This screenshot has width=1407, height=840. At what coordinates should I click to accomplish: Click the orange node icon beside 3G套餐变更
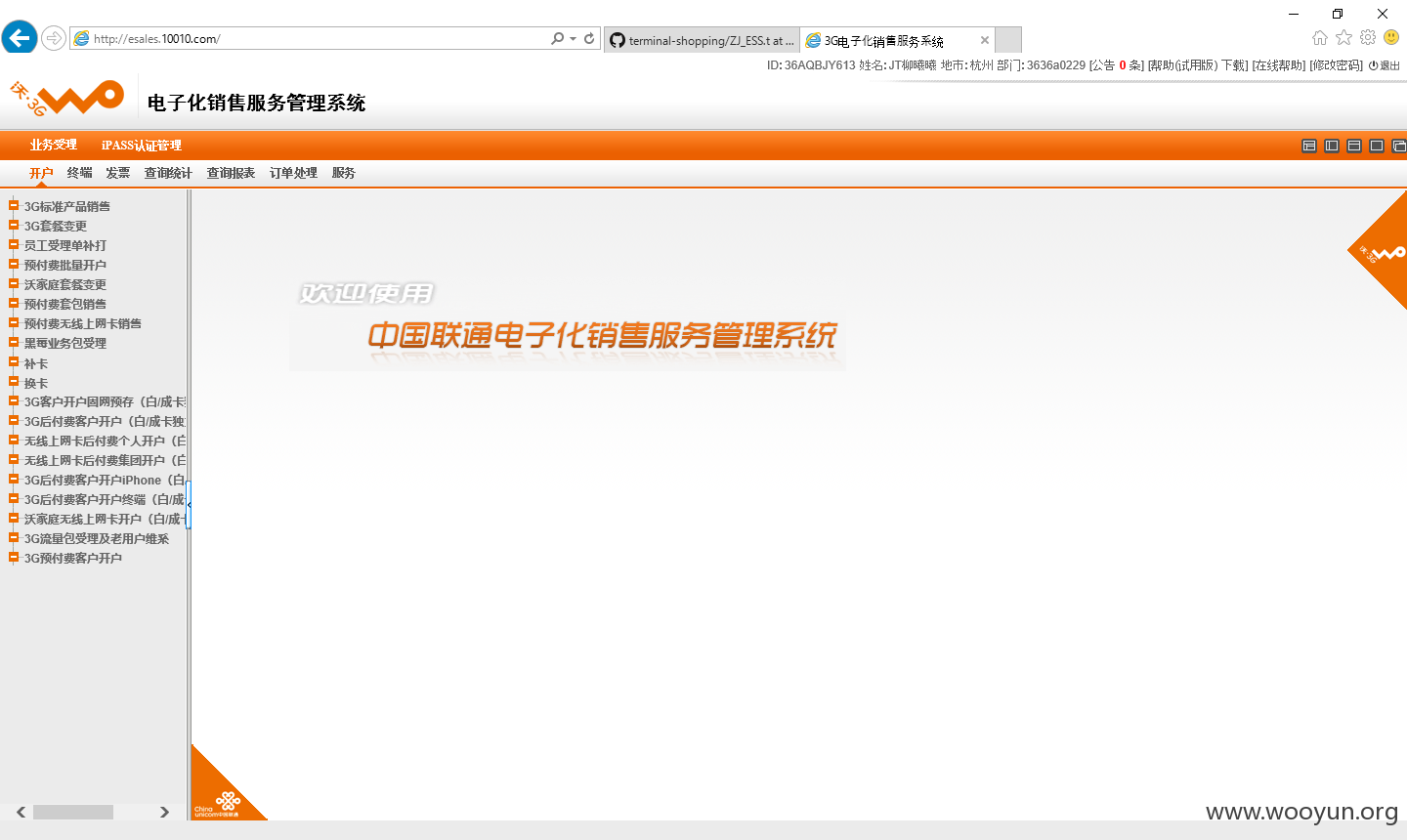click(14, 225)
